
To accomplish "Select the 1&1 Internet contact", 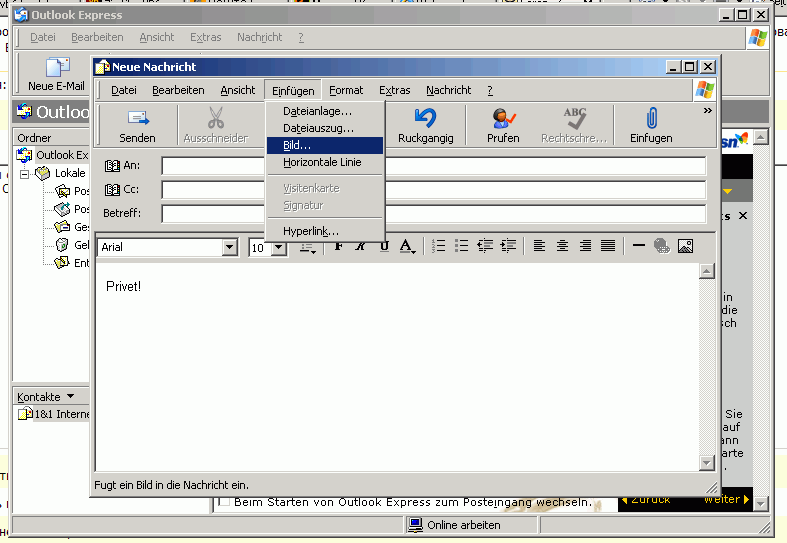I will point(54,414).
